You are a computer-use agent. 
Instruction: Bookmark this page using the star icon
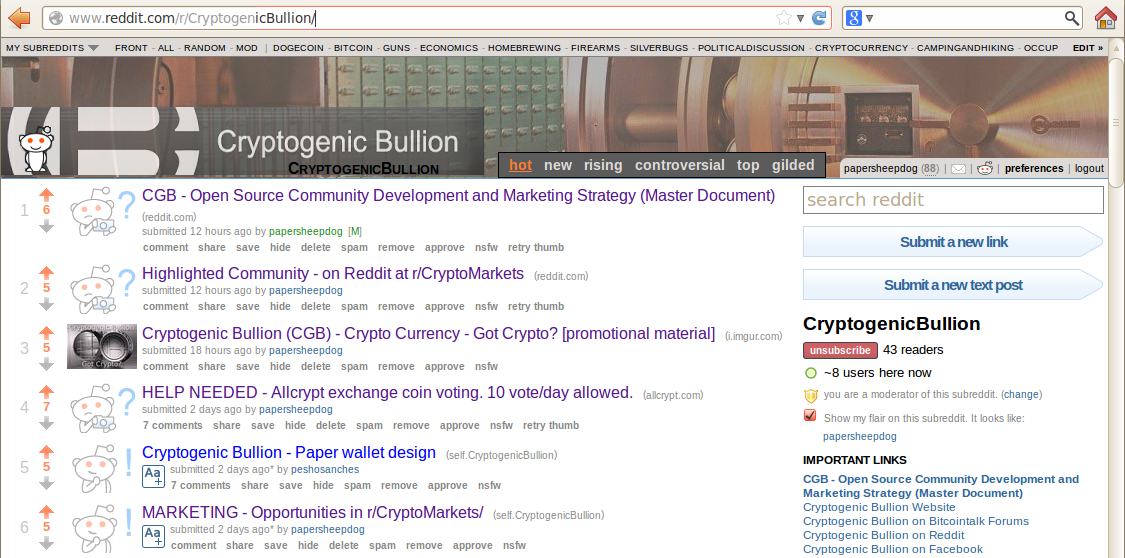pos(784,18)
